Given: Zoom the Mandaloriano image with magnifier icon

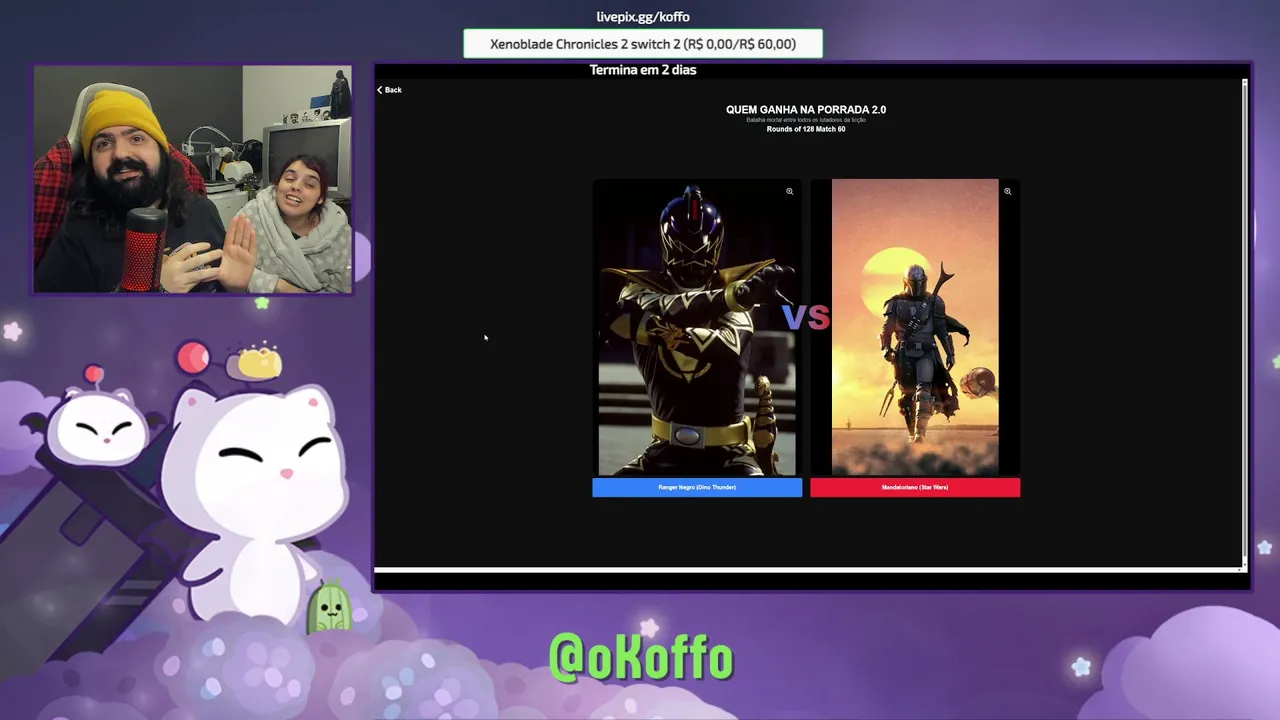Looking at the screenshot, I should [x=1007, y=191].
